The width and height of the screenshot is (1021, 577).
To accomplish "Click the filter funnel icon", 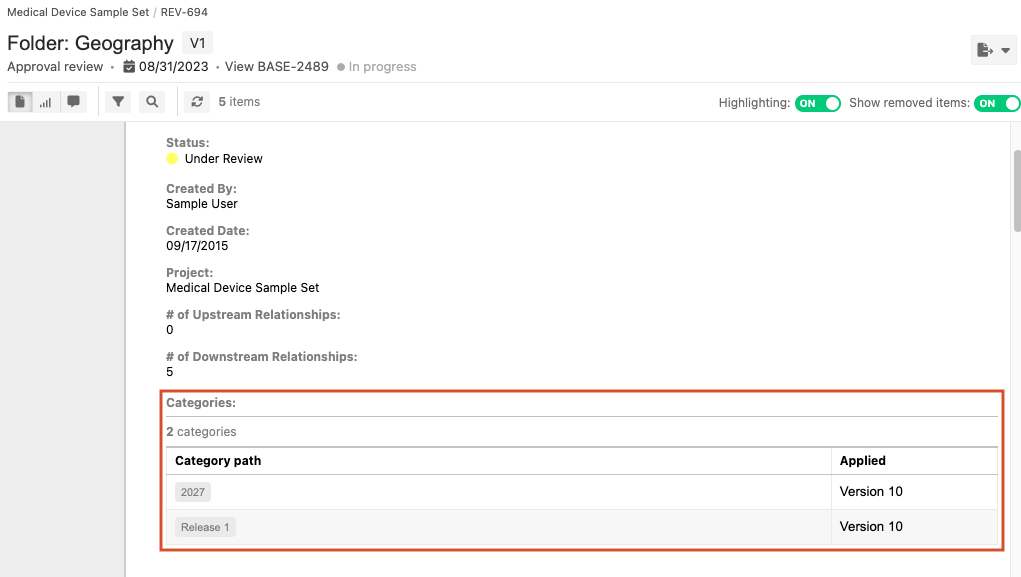I will tap(119, 102).
